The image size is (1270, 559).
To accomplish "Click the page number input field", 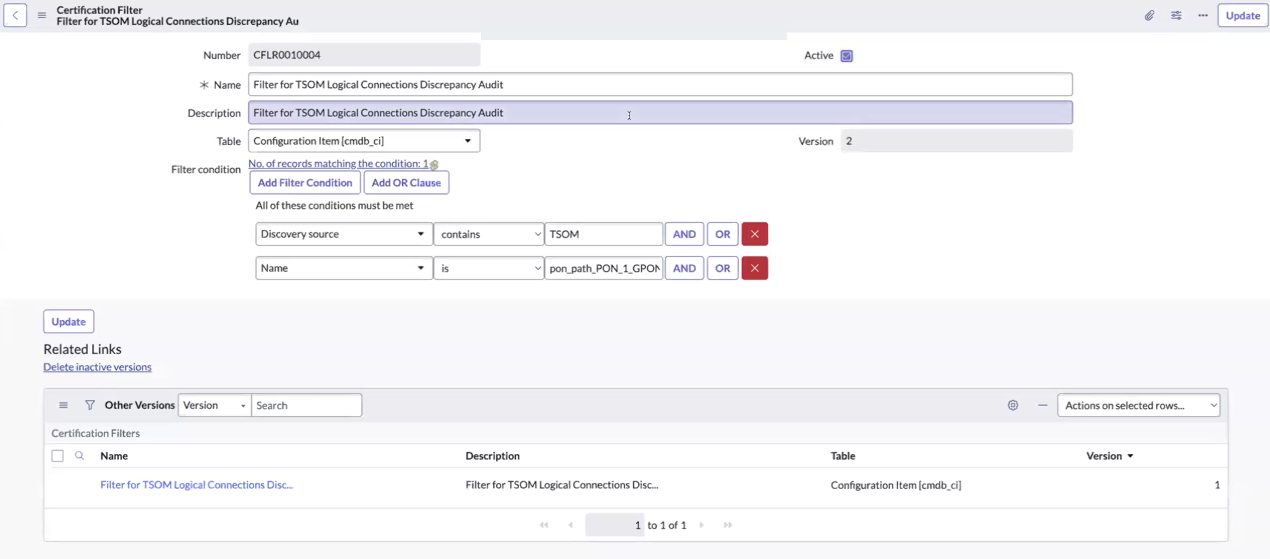I will (x=614, y=525).
